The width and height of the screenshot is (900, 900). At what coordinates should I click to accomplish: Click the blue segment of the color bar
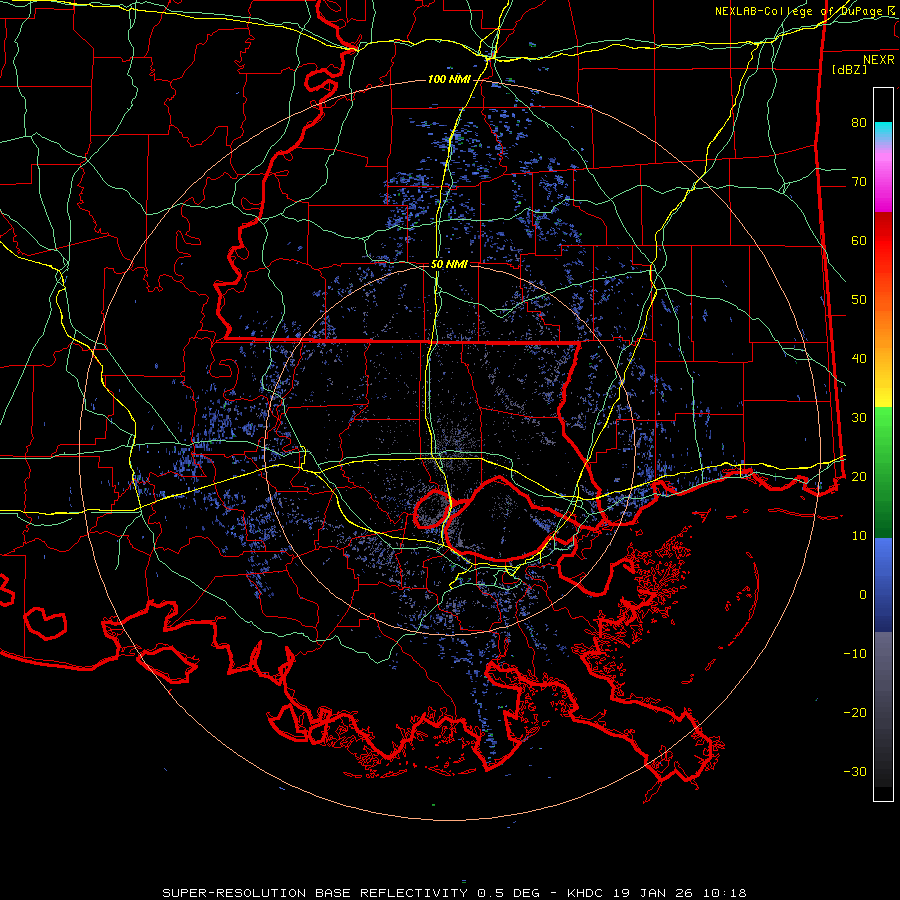(x=883, y=584)
